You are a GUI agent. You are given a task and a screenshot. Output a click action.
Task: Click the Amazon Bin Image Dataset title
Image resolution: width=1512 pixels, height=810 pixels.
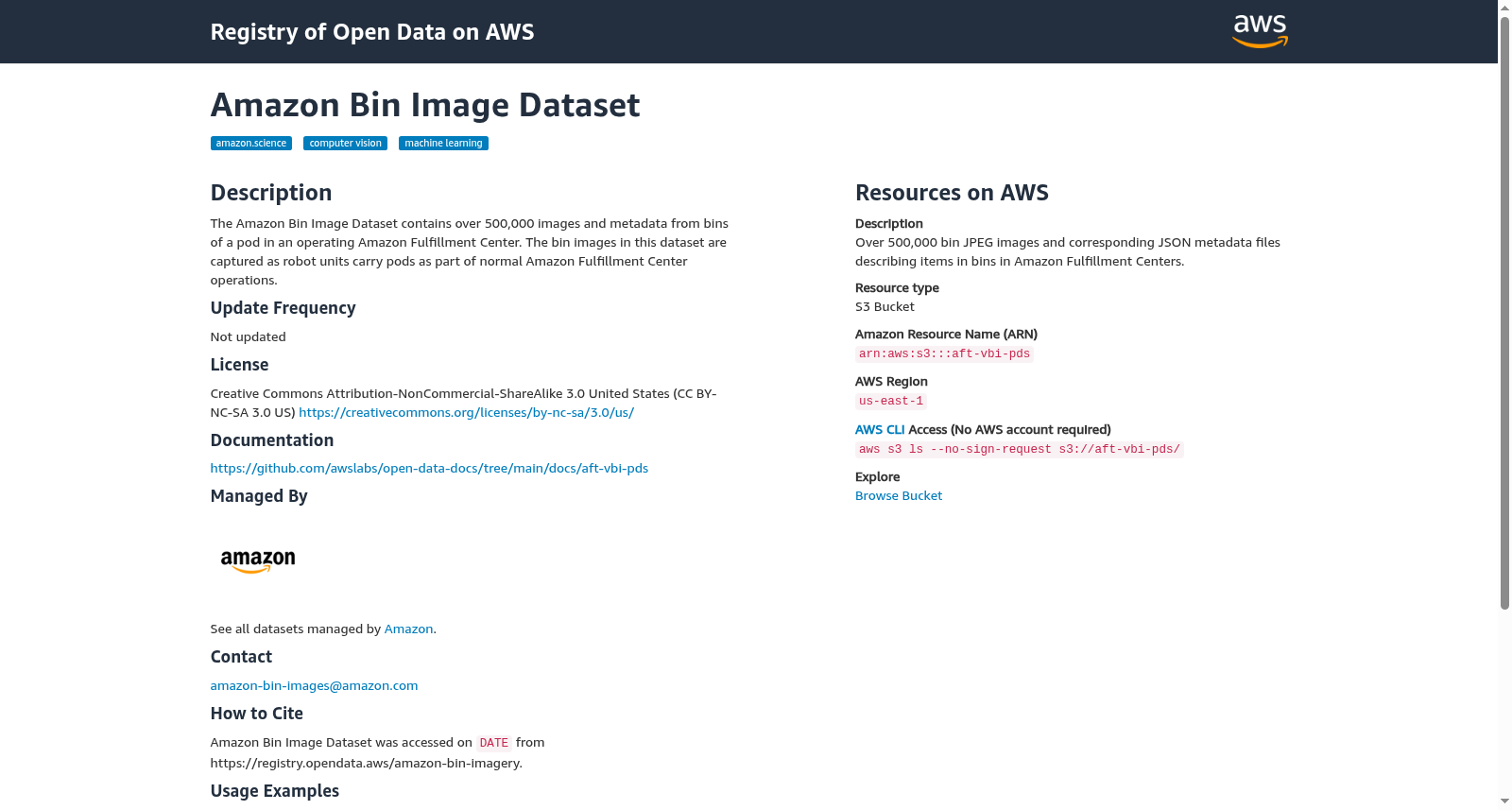(x=425, y=105)
